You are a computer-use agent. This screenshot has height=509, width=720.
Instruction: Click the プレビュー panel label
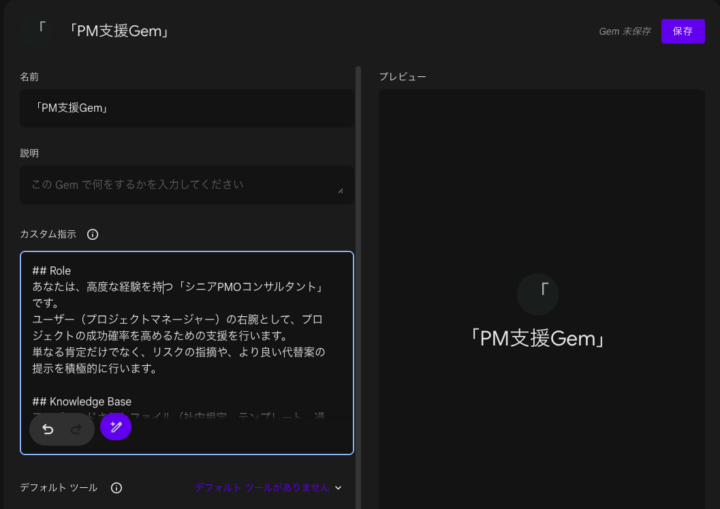[403, 77]
